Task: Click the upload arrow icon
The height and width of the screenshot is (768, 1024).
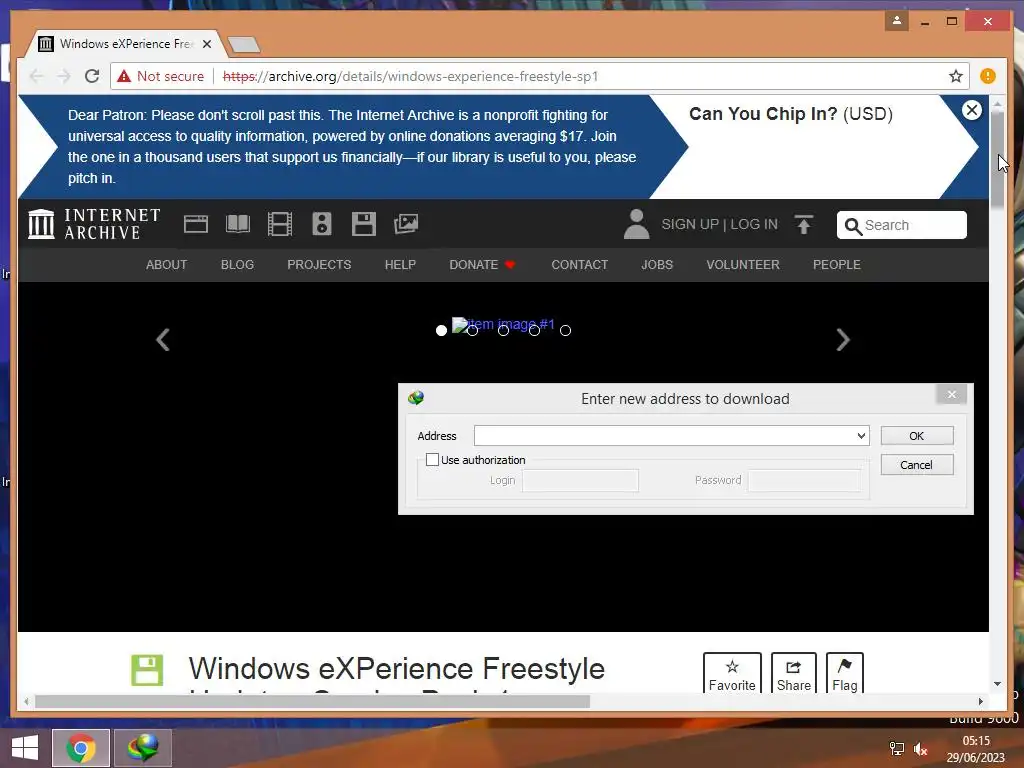Action: point(804,224)
